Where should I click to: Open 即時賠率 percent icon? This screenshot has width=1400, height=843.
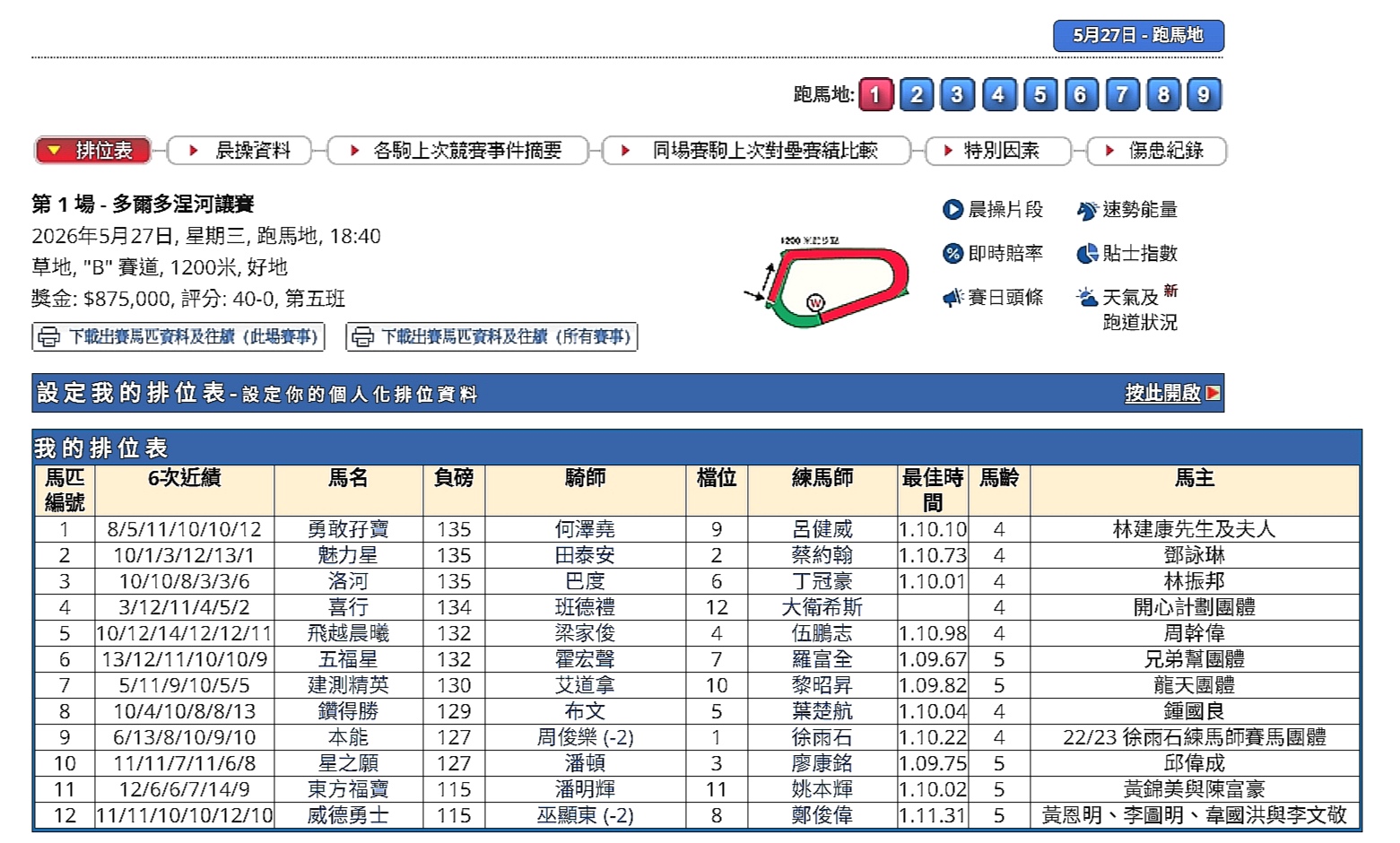[952, 254]
